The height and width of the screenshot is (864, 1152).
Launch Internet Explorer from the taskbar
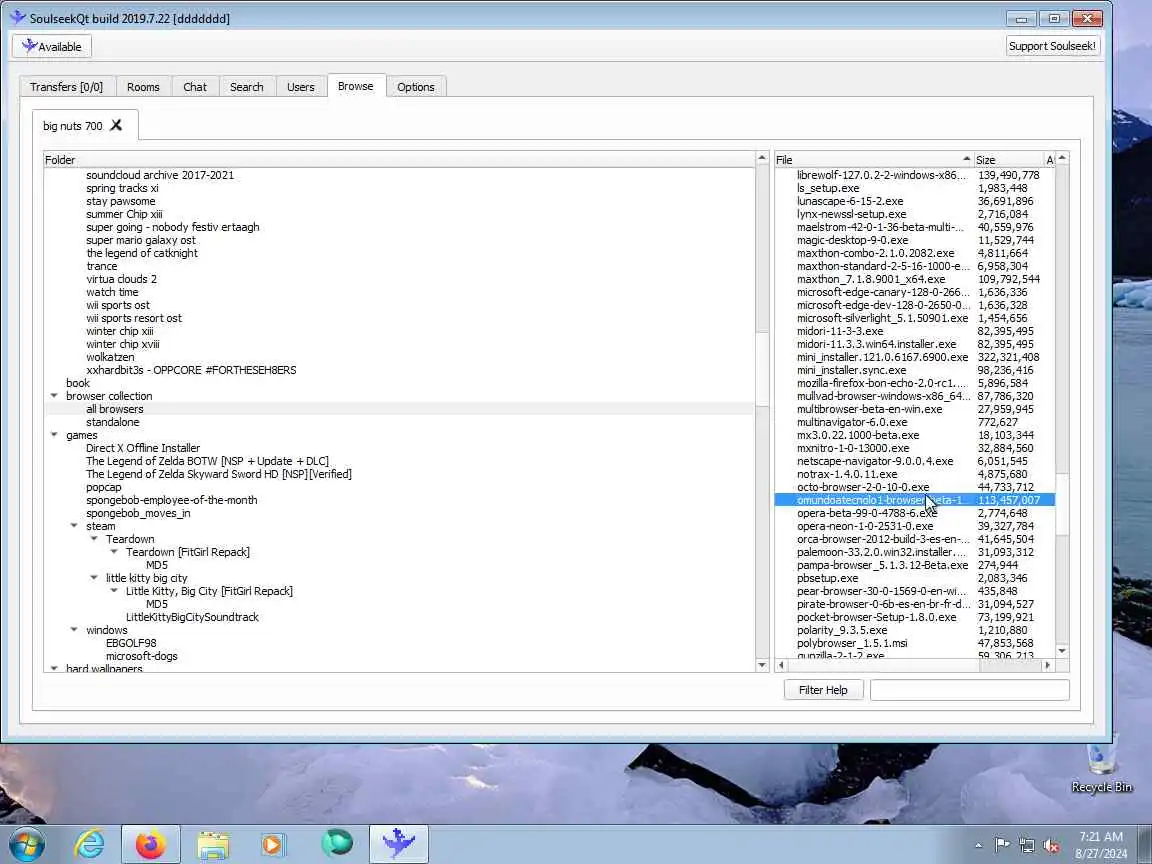(x=90, y=844)
